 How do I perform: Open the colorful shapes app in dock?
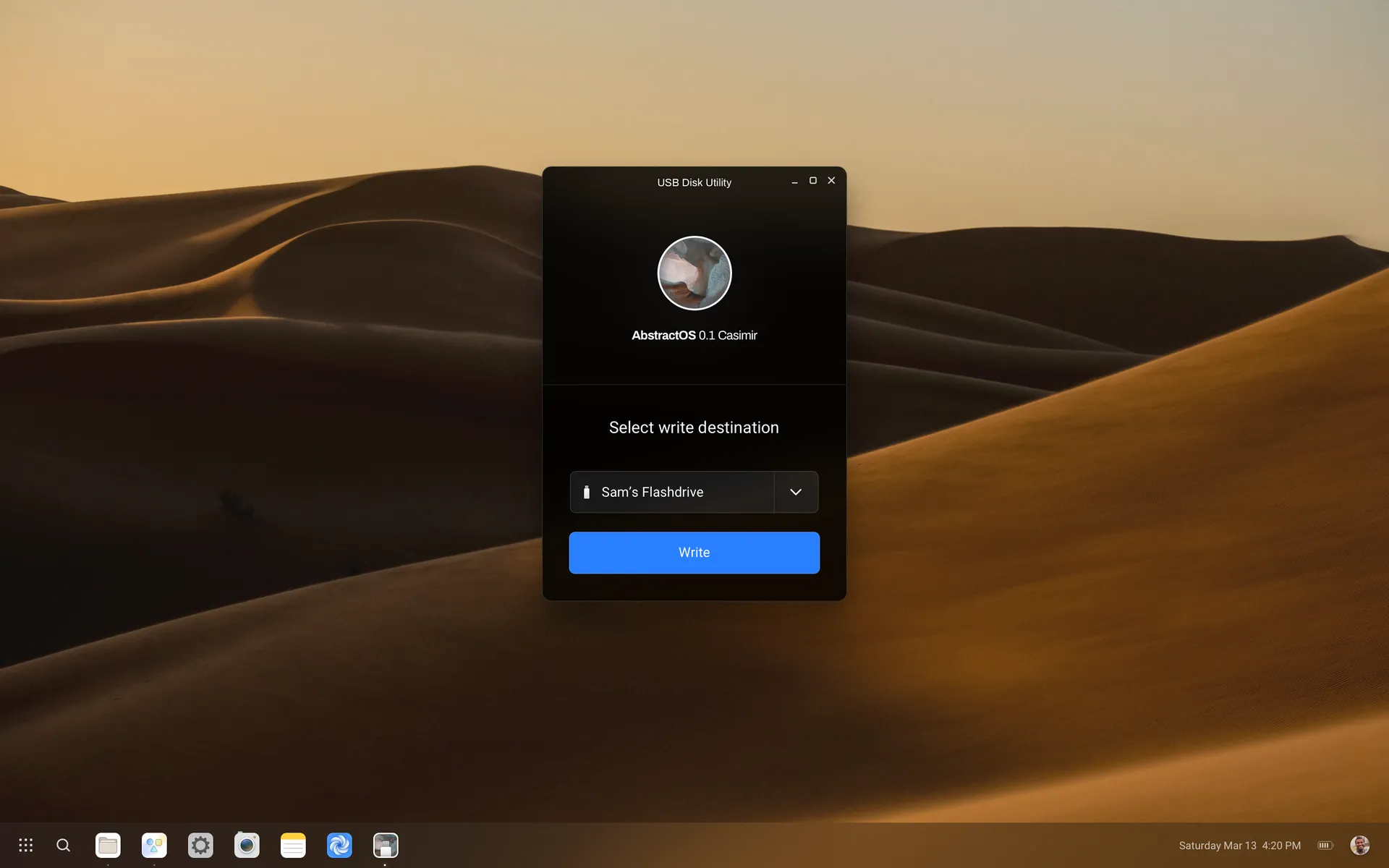pyautogui.click(x=154, y=845)
